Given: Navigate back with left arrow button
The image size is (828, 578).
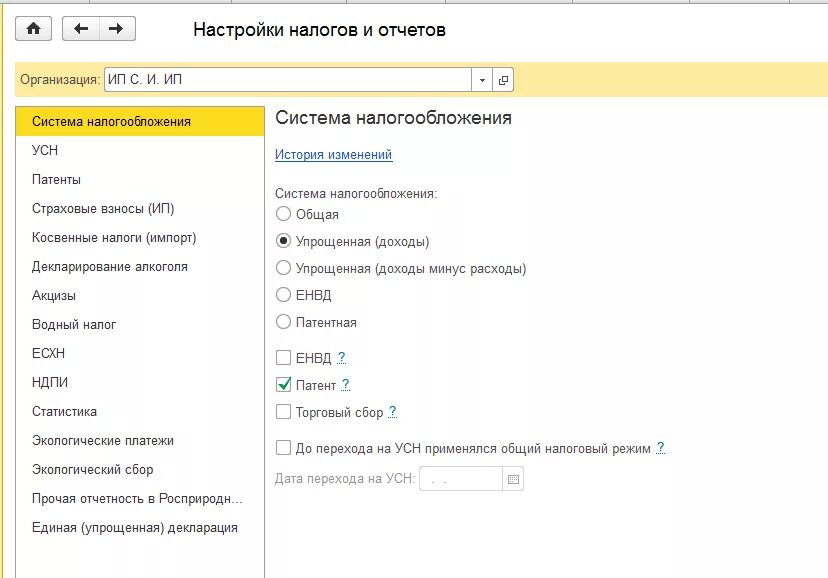Looking at the screenshot, I should pos(81,29).
